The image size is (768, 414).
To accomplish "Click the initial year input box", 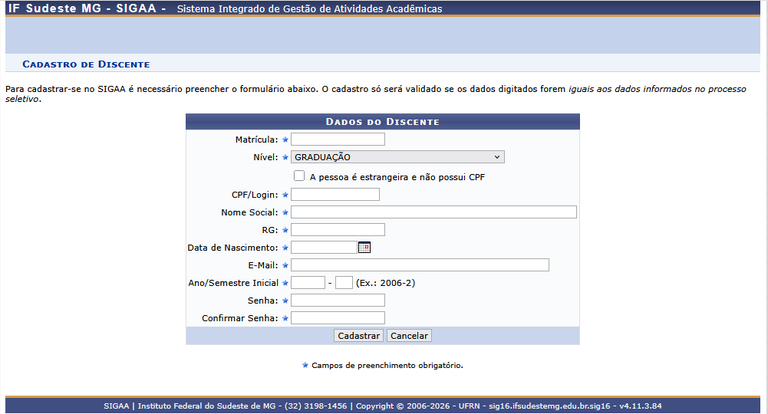I will point(308,283).
